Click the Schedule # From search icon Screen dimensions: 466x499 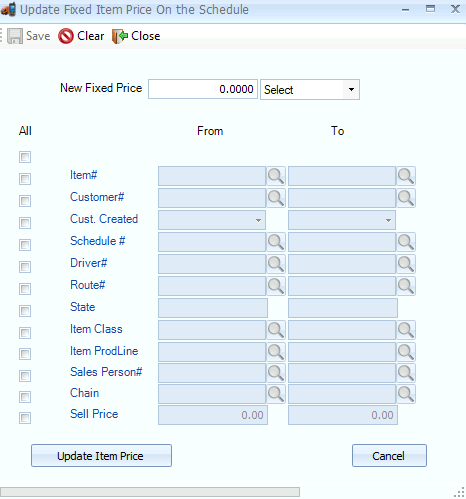(276, 242)
